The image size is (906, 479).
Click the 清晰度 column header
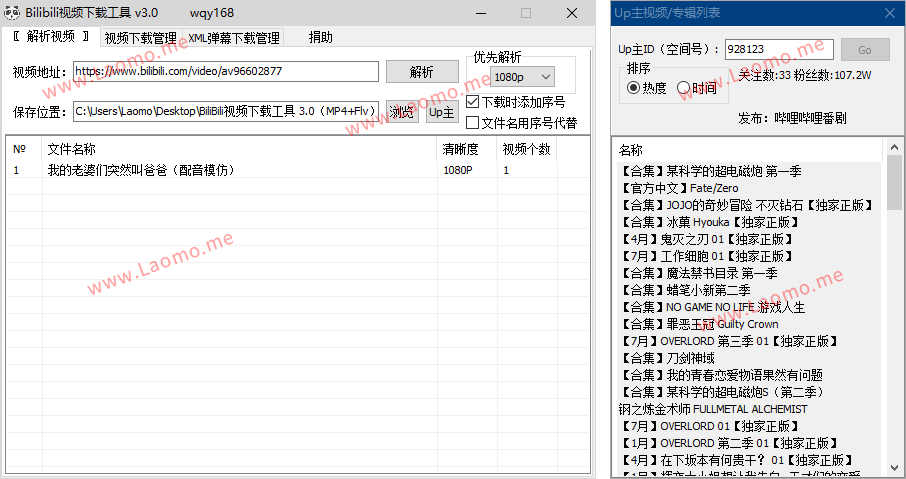tap(467, 149)
